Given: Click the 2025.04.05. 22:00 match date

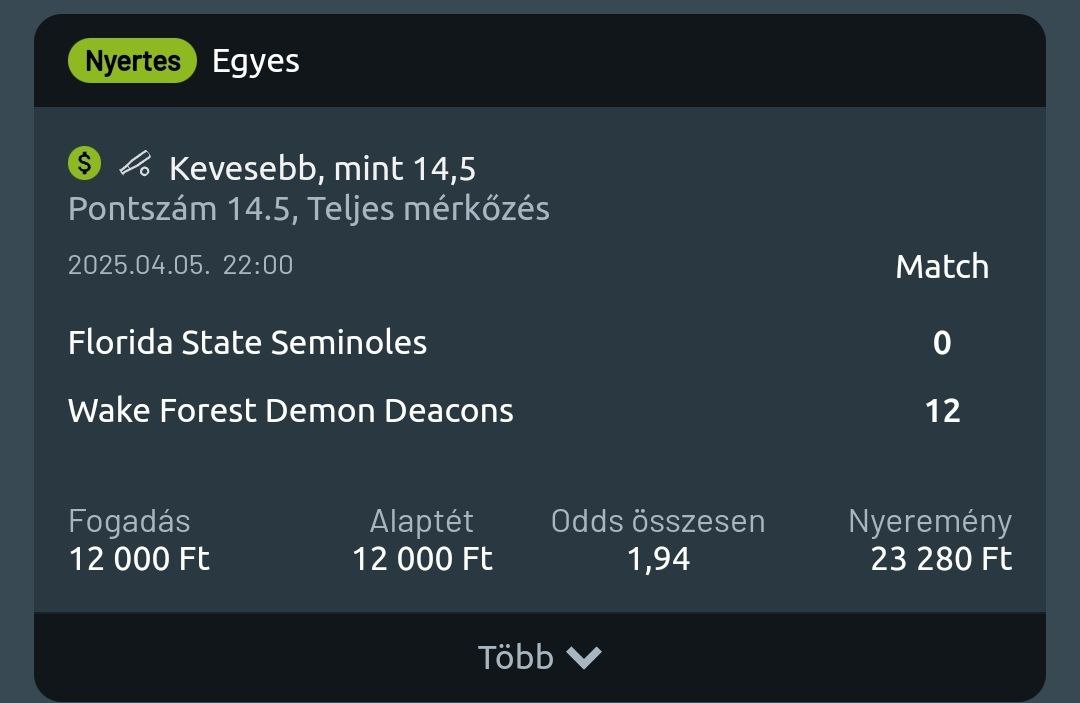Looking at the screenshot, I should (180, 265).
